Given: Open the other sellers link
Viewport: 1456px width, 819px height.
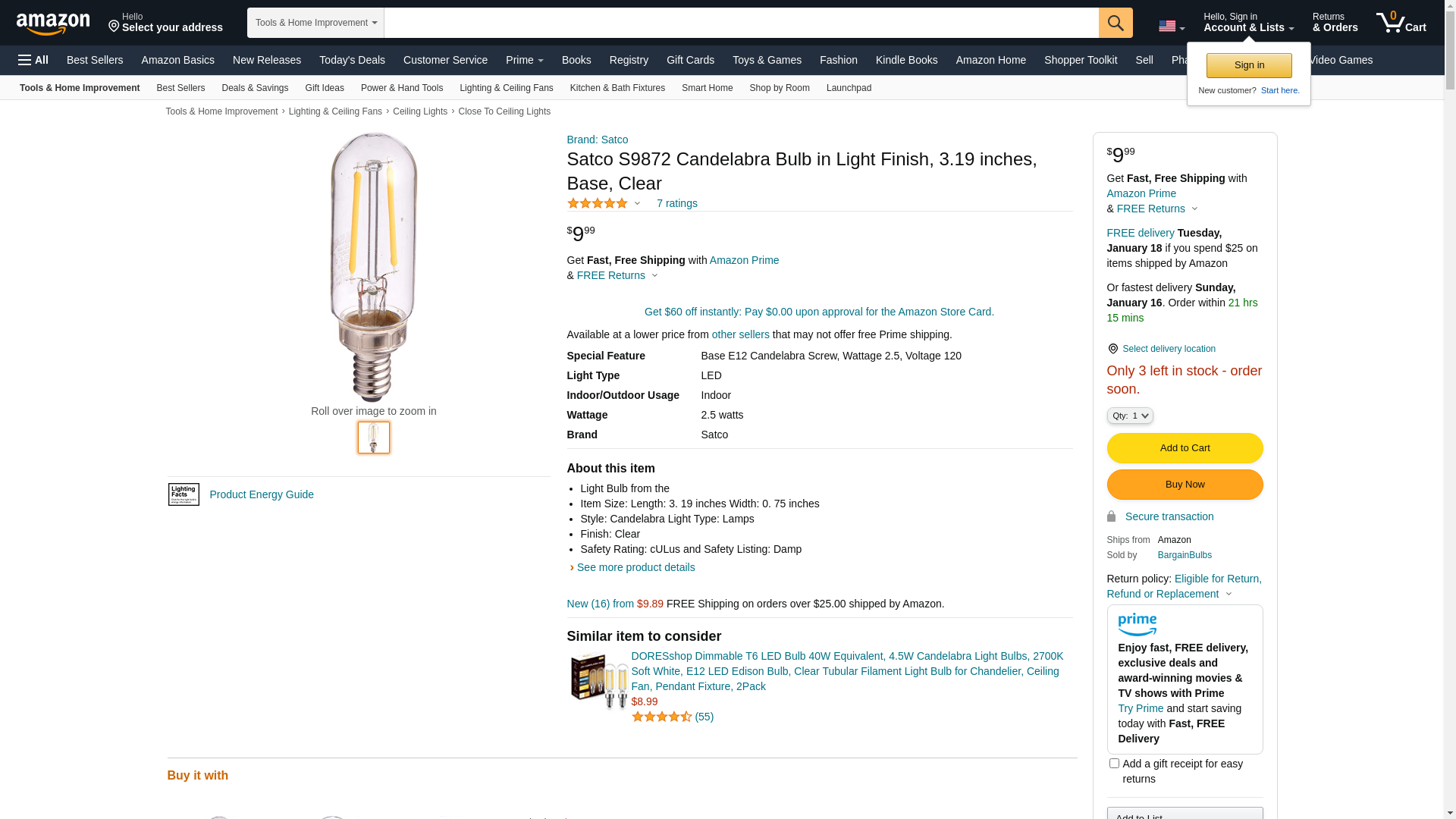Looking at the screenshot, I should (x=740, y=334).
